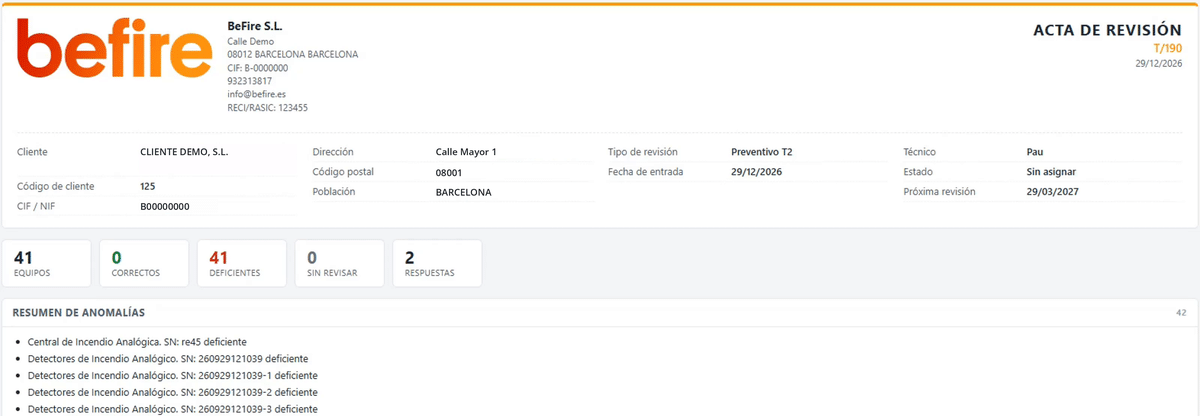This screenshot has width=1200, height=416.
Task: Click anomaly Central de Incendio Analógica re45
Action: coord(137,342)
